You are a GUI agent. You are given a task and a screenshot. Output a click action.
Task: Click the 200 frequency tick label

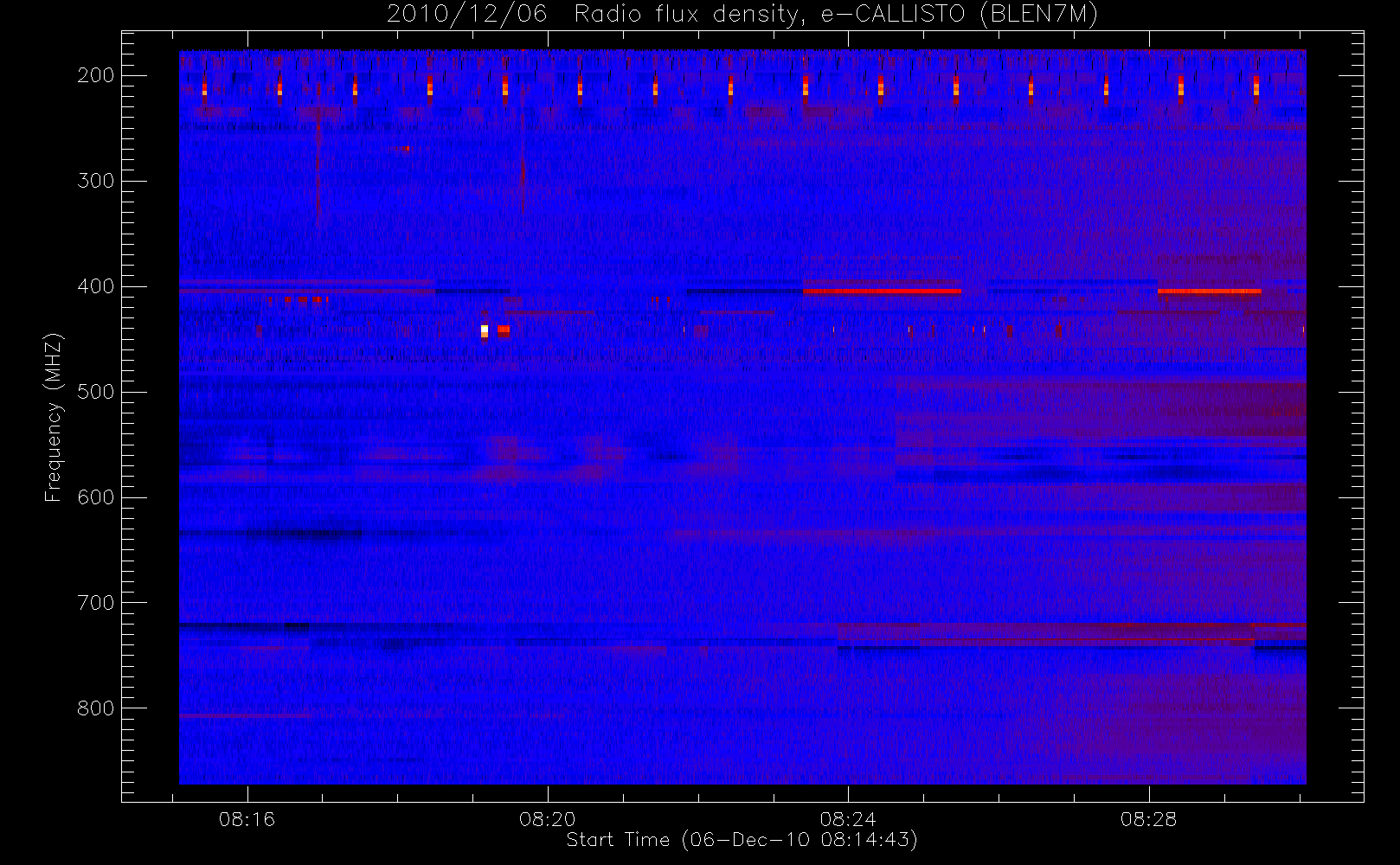(x=96, y=75)
